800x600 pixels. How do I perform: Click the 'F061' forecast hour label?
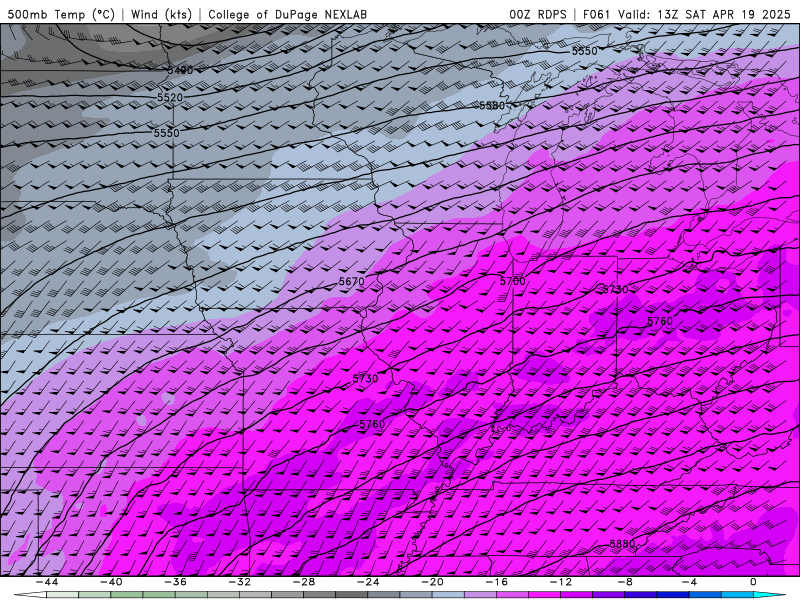coord(596,14)
